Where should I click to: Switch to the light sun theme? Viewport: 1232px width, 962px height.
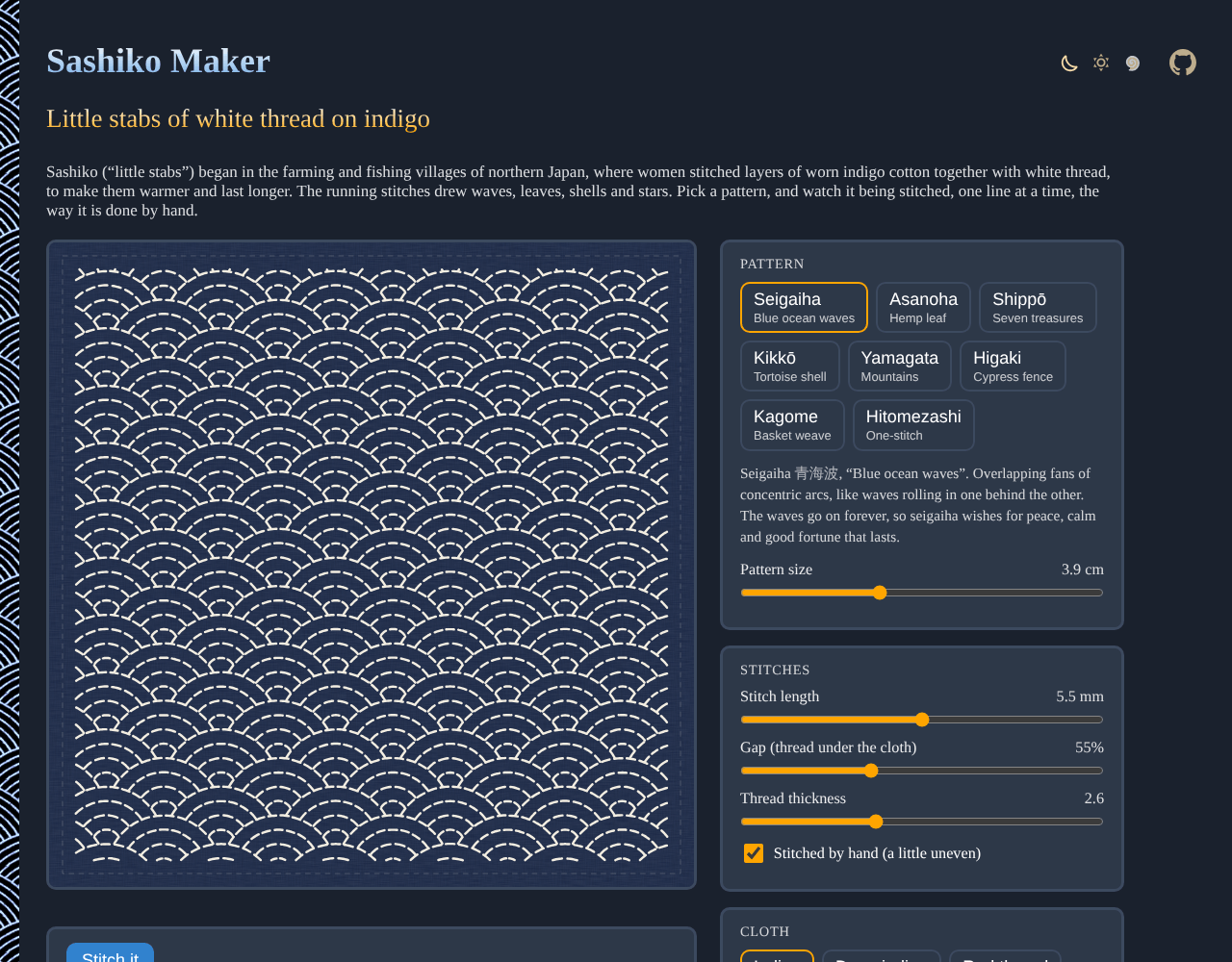point(1101,63)
